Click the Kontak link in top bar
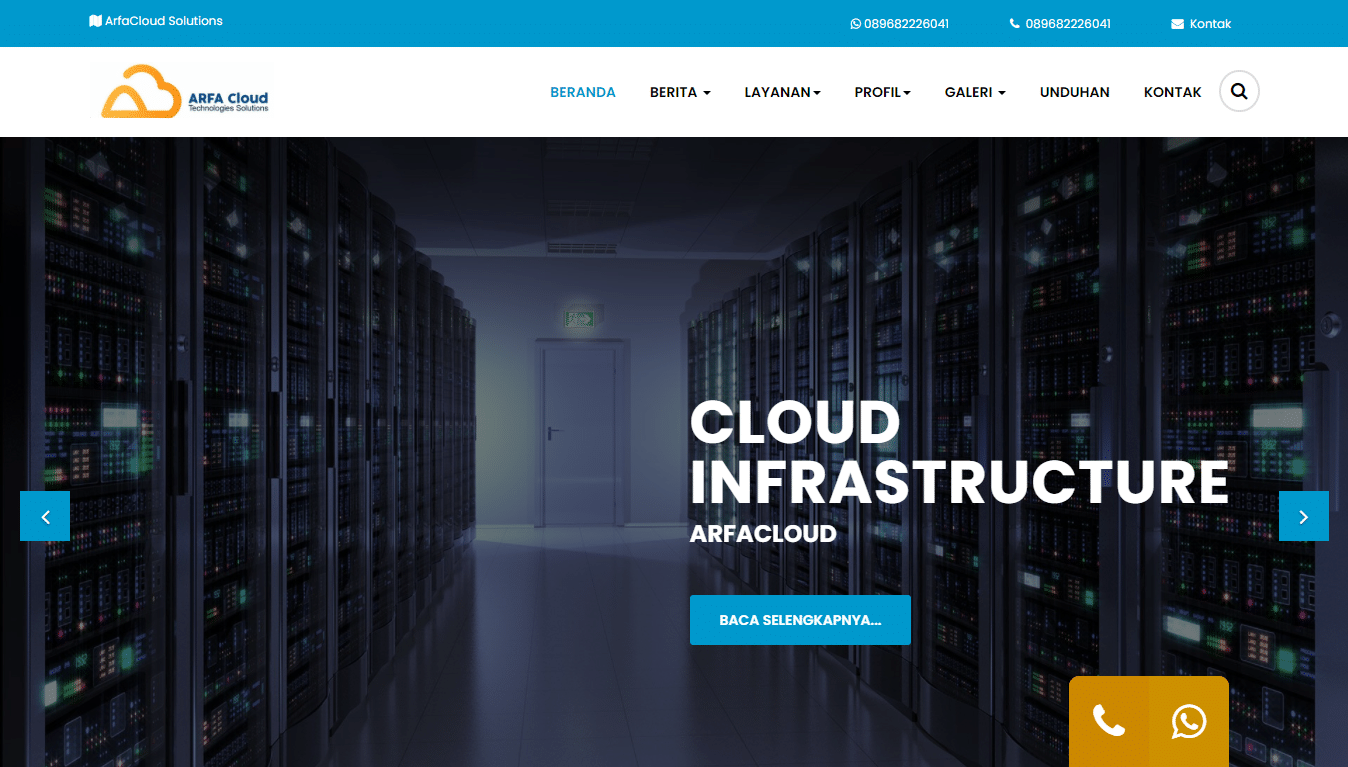The image size is (1348, 767). [x=1210, y=24]
